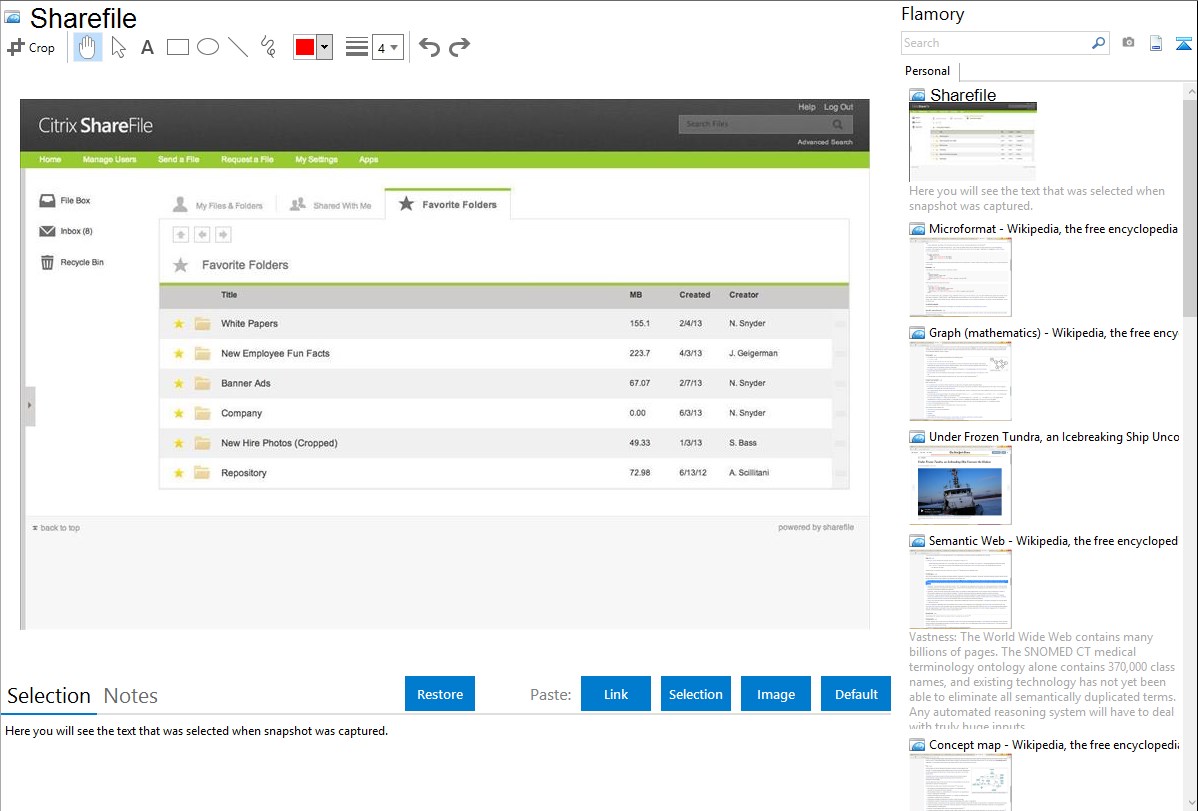Select the arrow pointer tool
Viewport: 1198px width, 811px height.
click(x=118, y=47)
